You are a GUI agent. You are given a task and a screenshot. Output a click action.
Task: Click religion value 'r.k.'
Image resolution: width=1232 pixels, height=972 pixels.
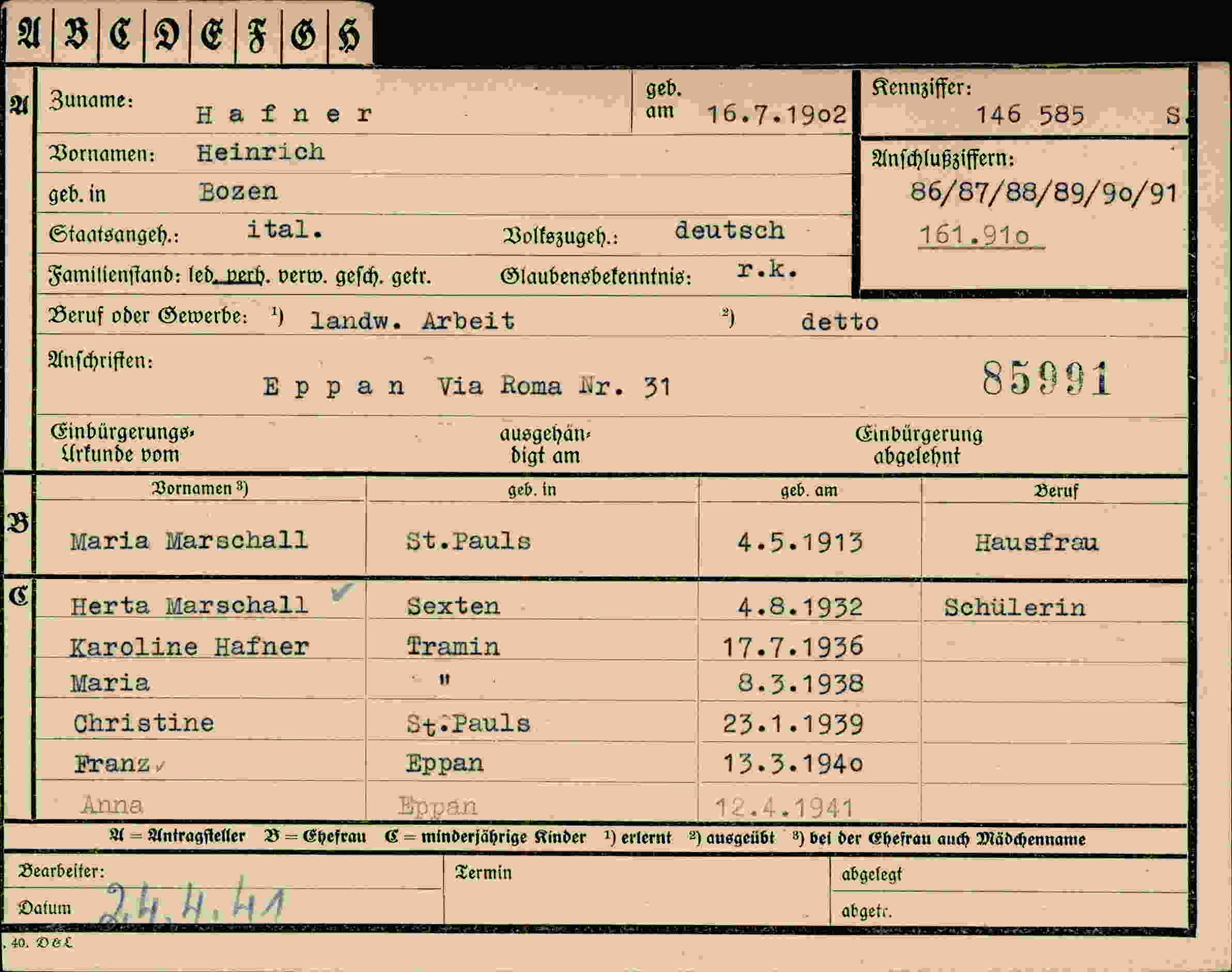pyautogui.click(x=767, y=270)
